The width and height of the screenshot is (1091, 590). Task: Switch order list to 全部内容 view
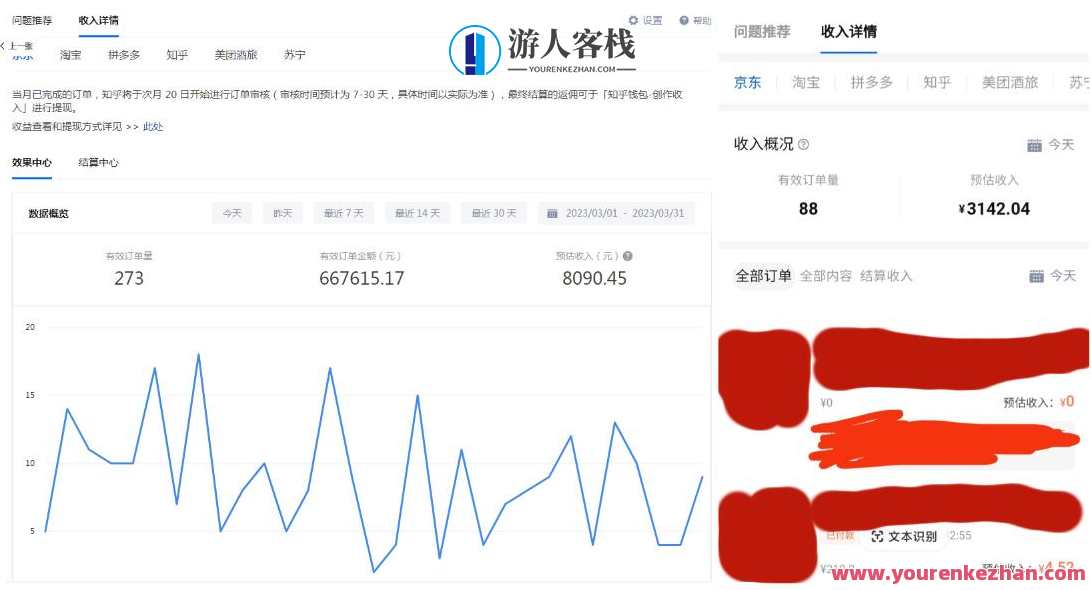(x=827, y=276)
